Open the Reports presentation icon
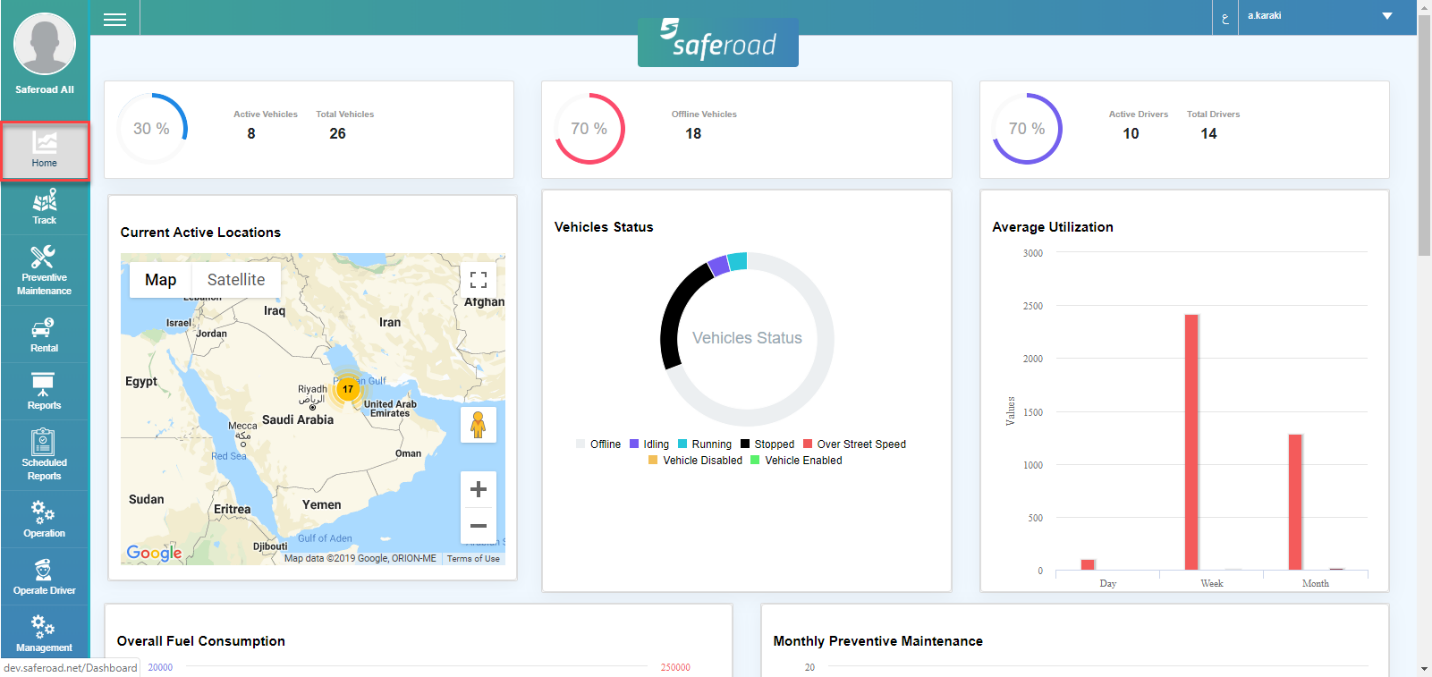Screen dimensions: 1432x677 [44, 385]
